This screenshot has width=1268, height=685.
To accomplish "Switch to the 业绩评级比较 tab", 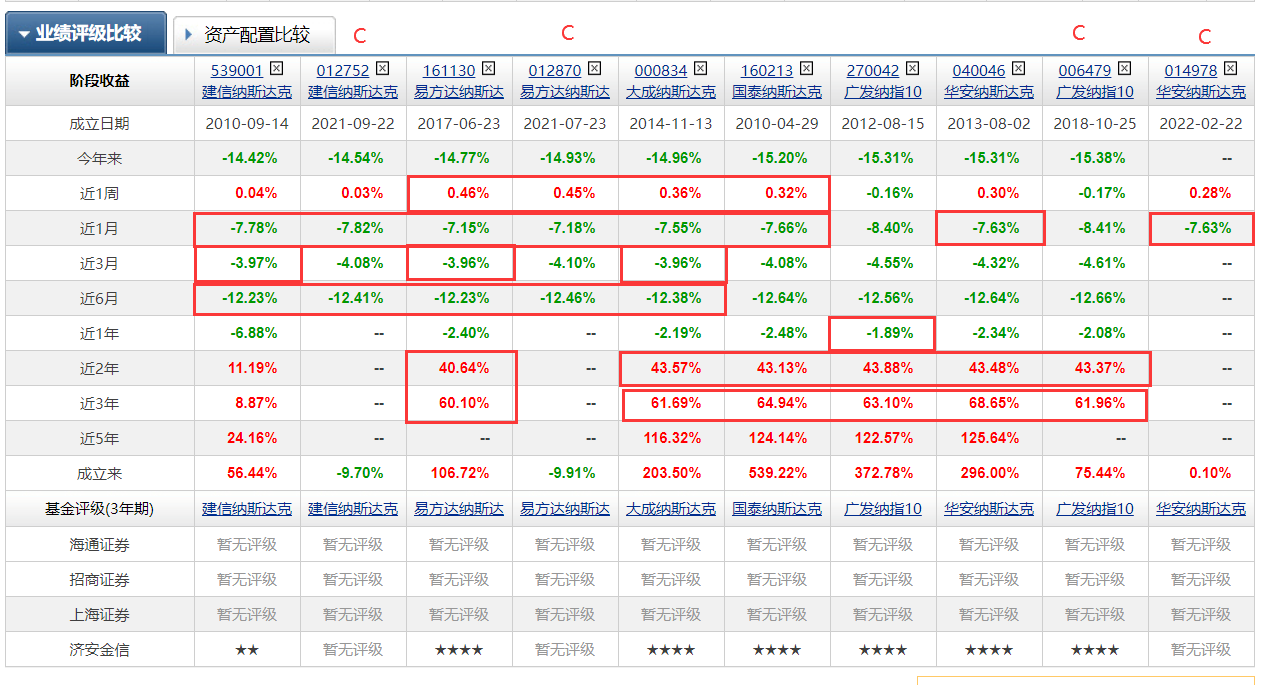I will [x=86, y=34].
